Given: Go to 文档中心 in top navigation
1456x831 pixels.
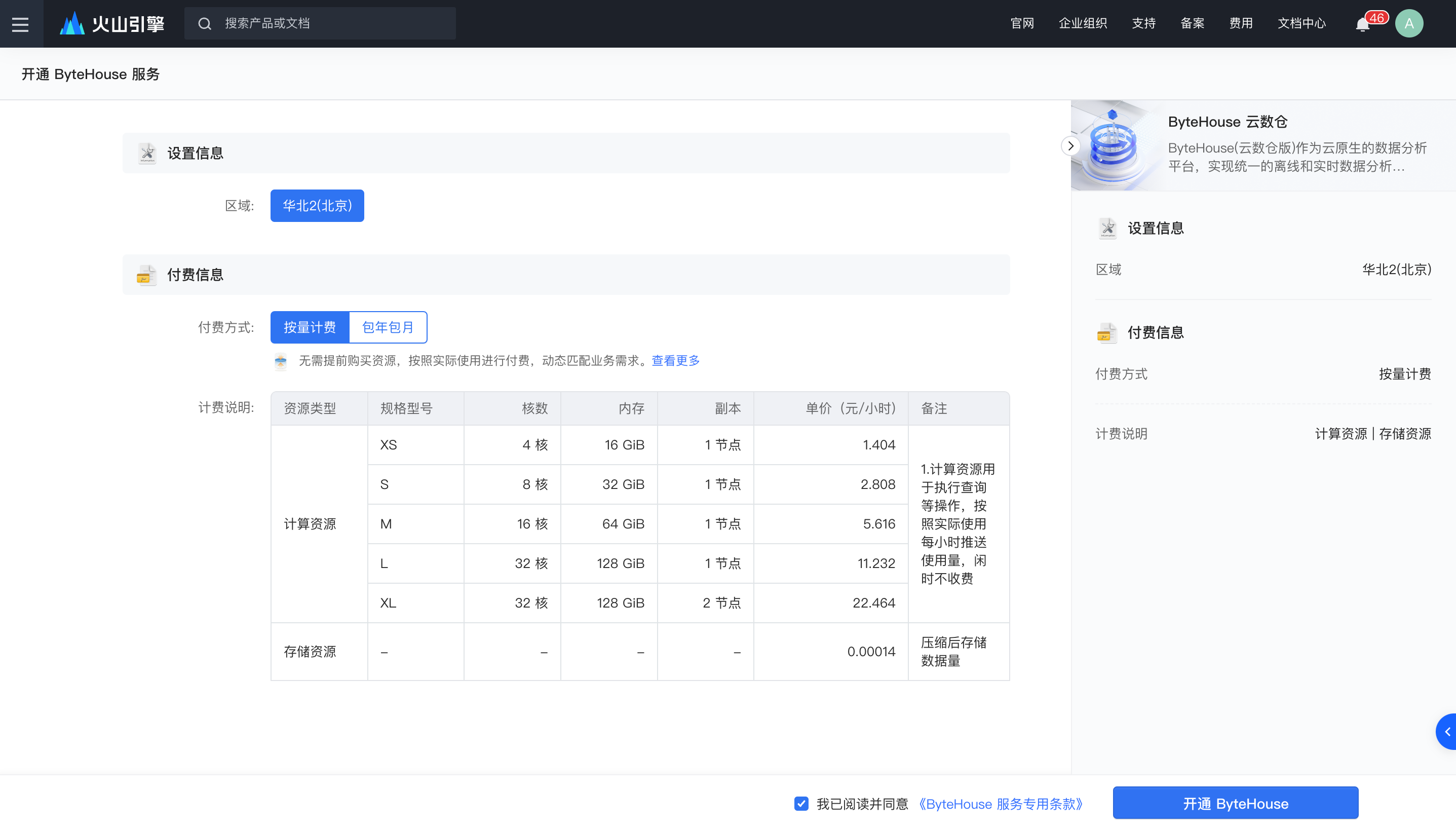Looking at the screenshot, I should coord(1301,24).
